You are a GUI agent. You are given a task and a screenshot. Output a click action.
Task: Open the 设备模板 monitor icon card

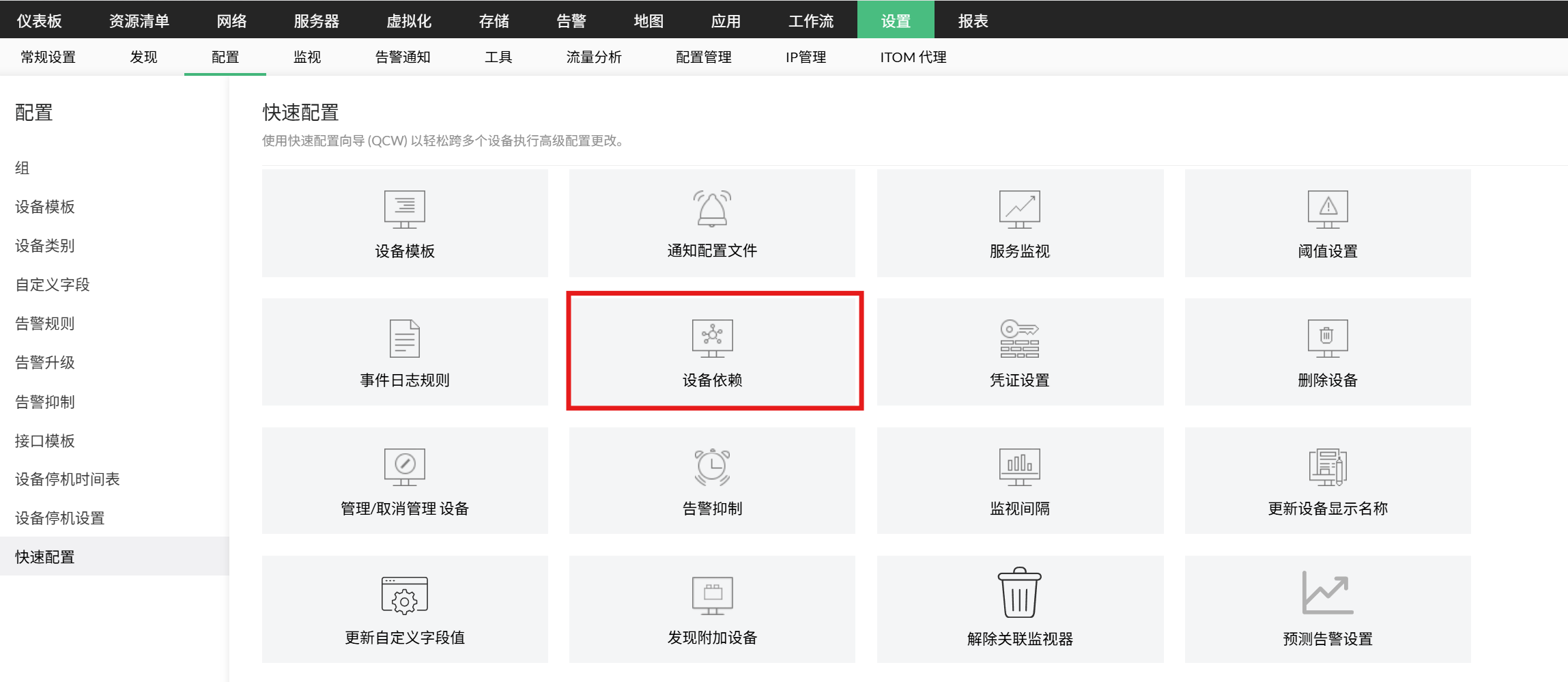[x=405, y=223]
